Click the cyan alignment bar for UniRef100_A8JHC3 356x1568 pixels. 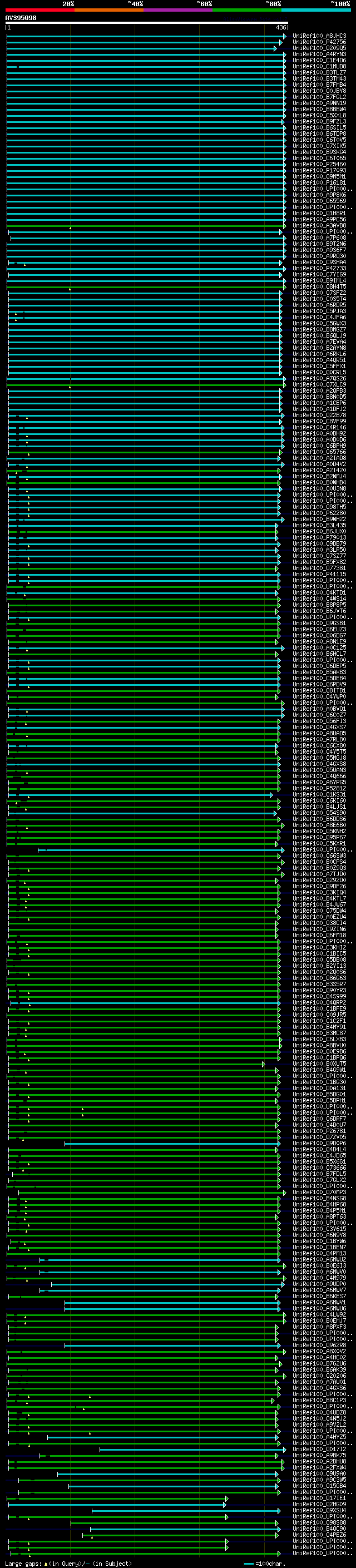146,36
